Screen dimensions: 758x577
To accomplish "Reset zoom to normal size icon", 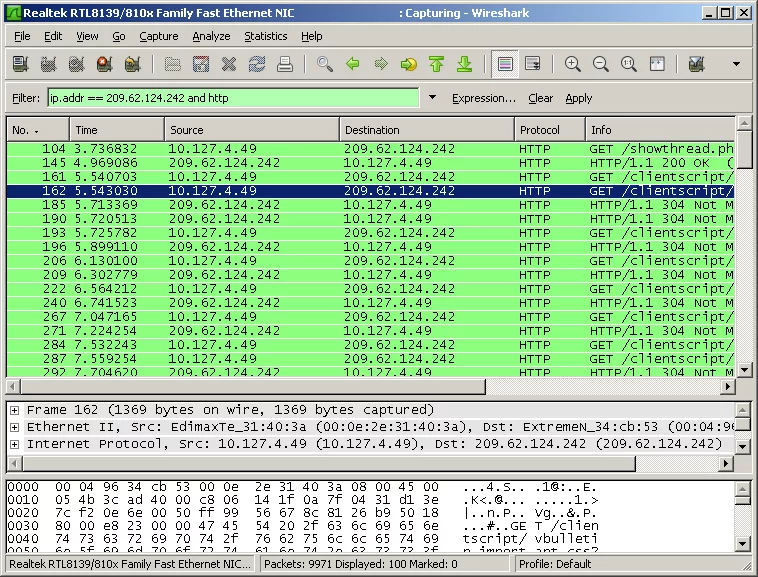I will click(x=628, y=64).
